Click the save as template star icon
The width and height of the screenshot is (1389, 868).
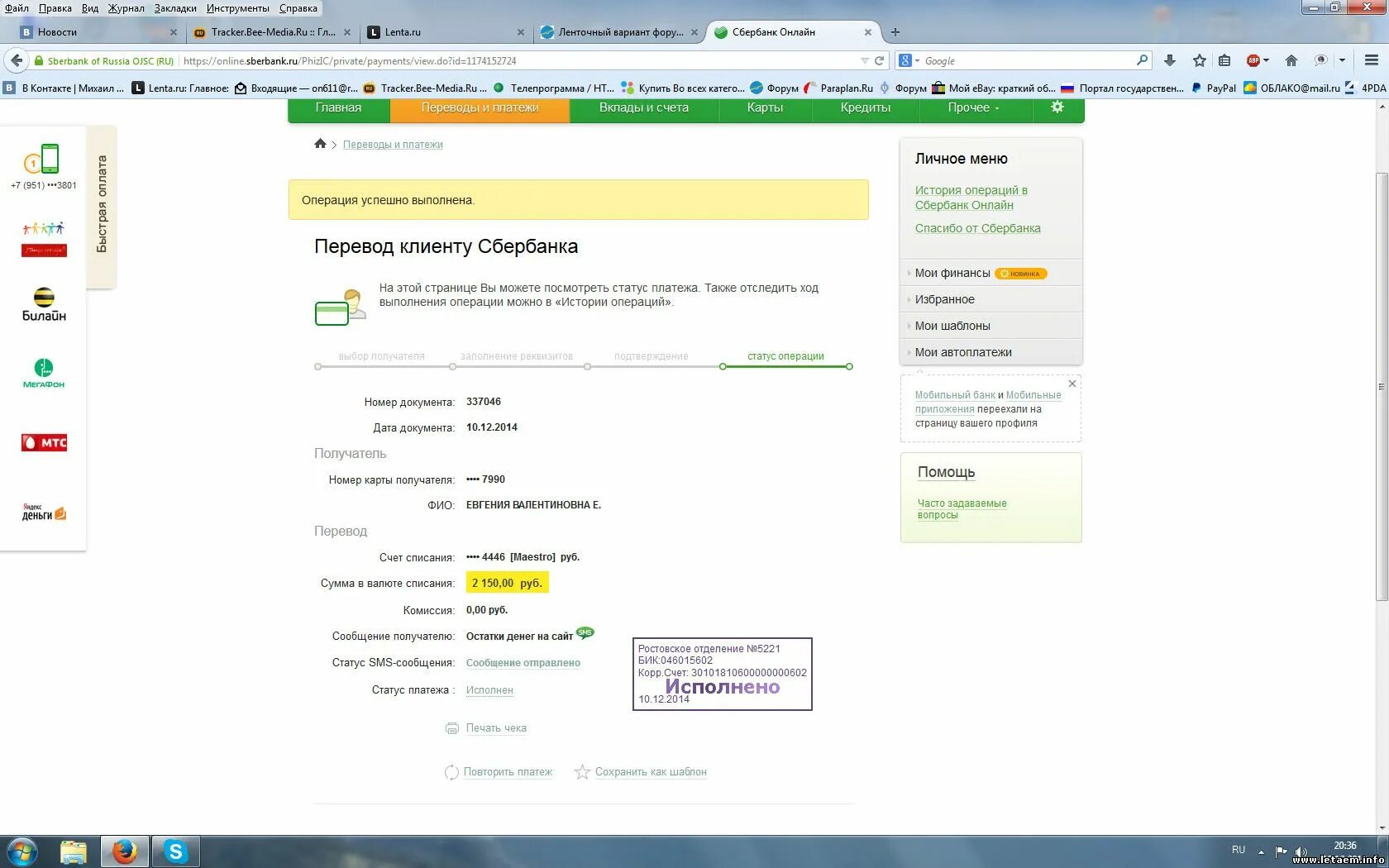[582, 772]
